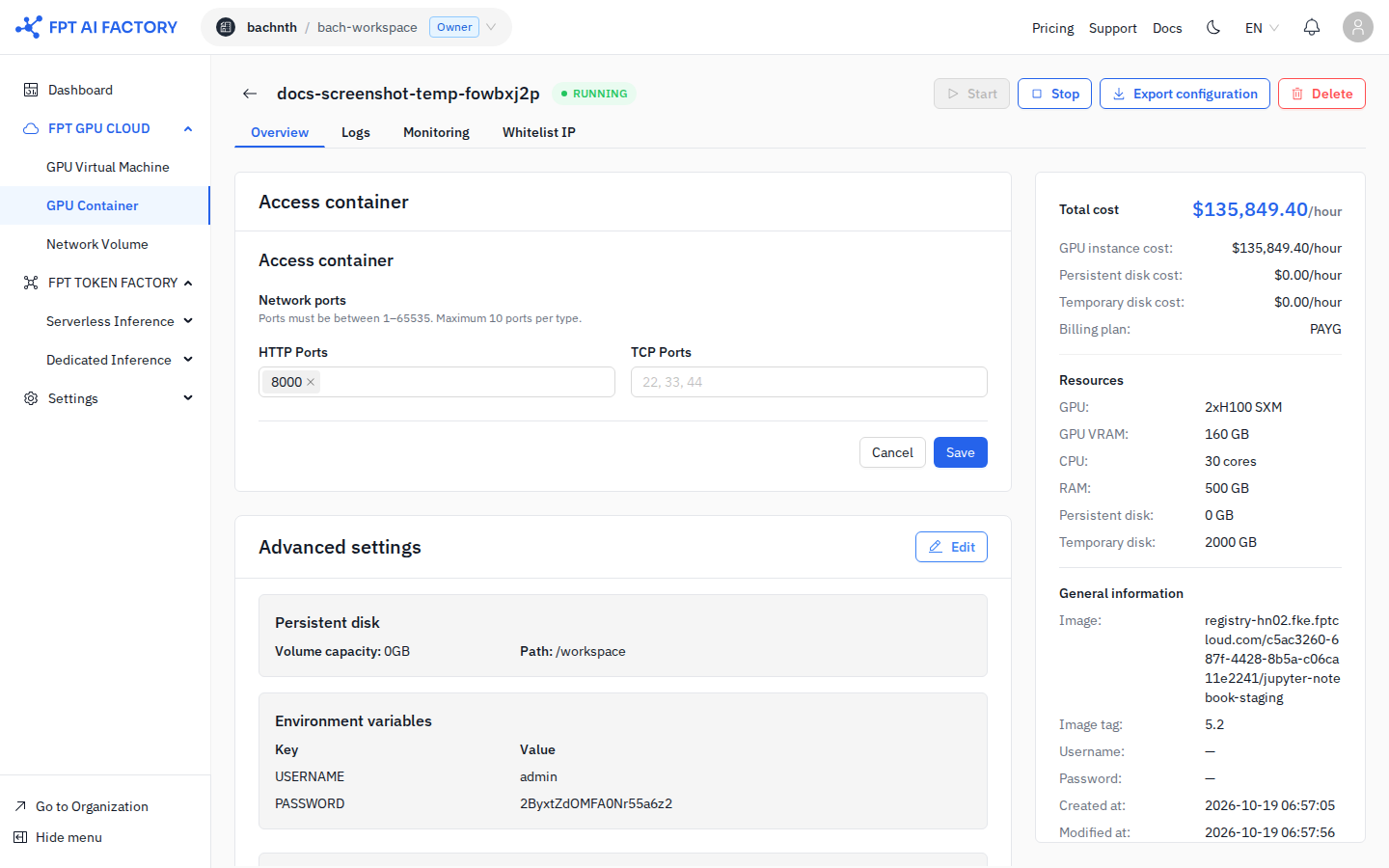Cancel the network ports changes
Screen dimensions: 1389x868
pos(892,452)
